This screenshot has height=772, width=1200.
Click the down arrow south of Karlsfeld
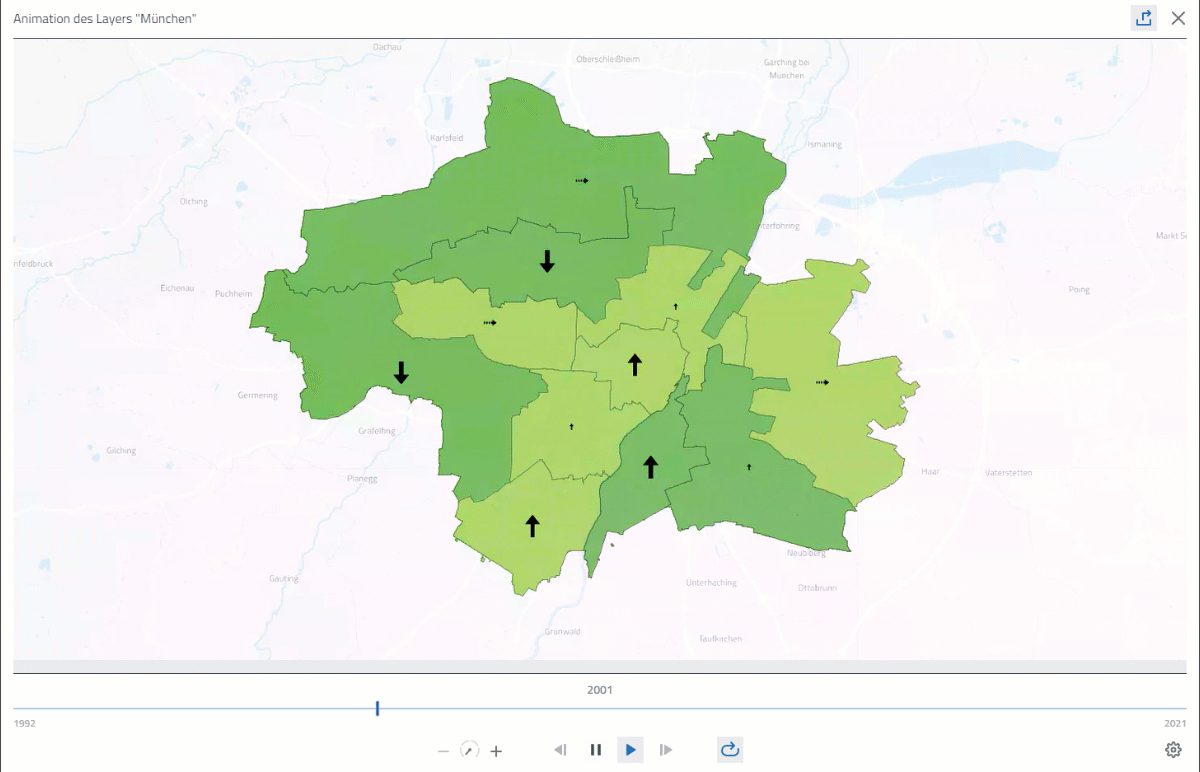tap(547, 261)
